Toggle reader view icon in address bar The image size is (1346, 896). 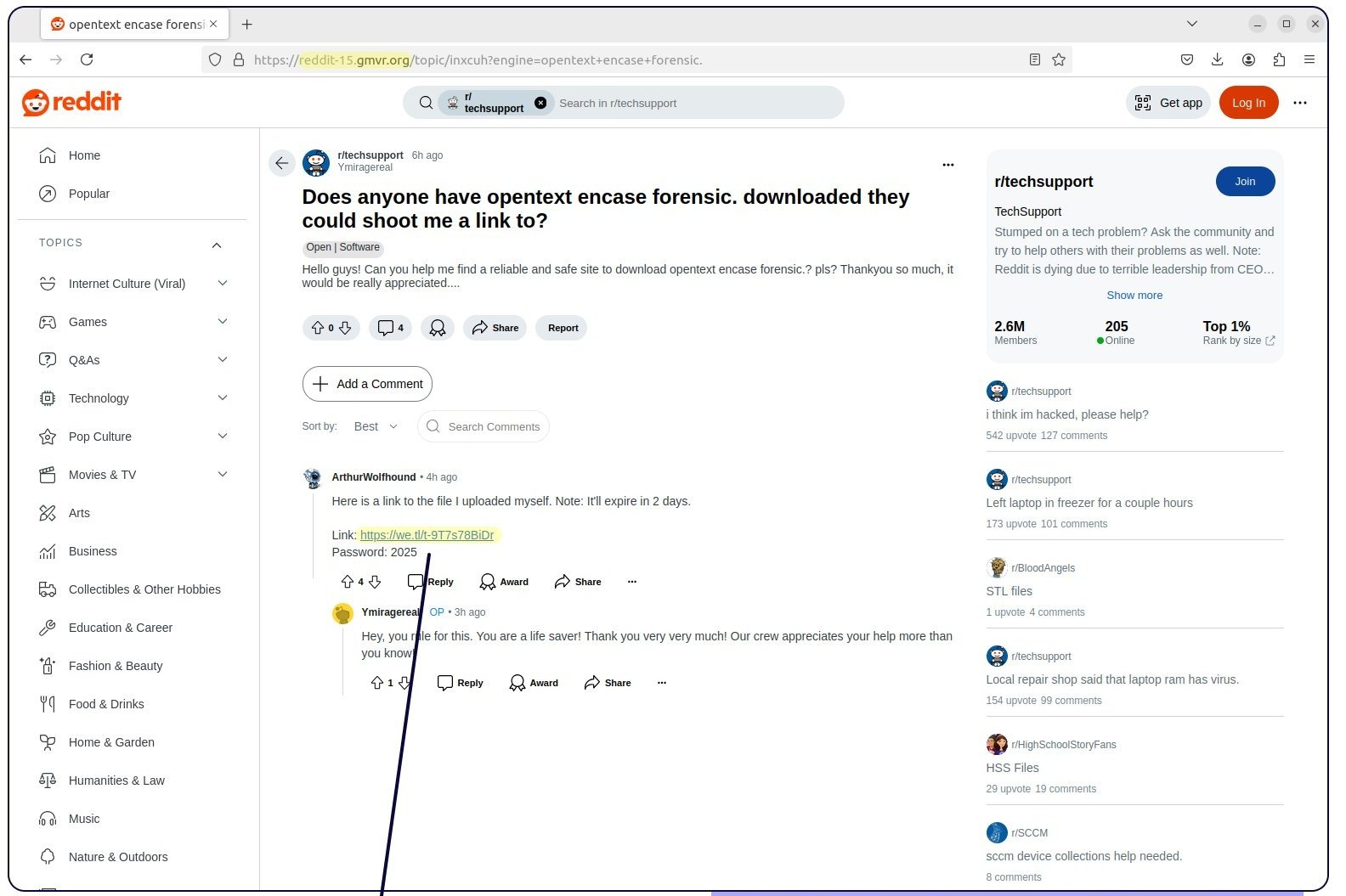tap(1035, 59)
